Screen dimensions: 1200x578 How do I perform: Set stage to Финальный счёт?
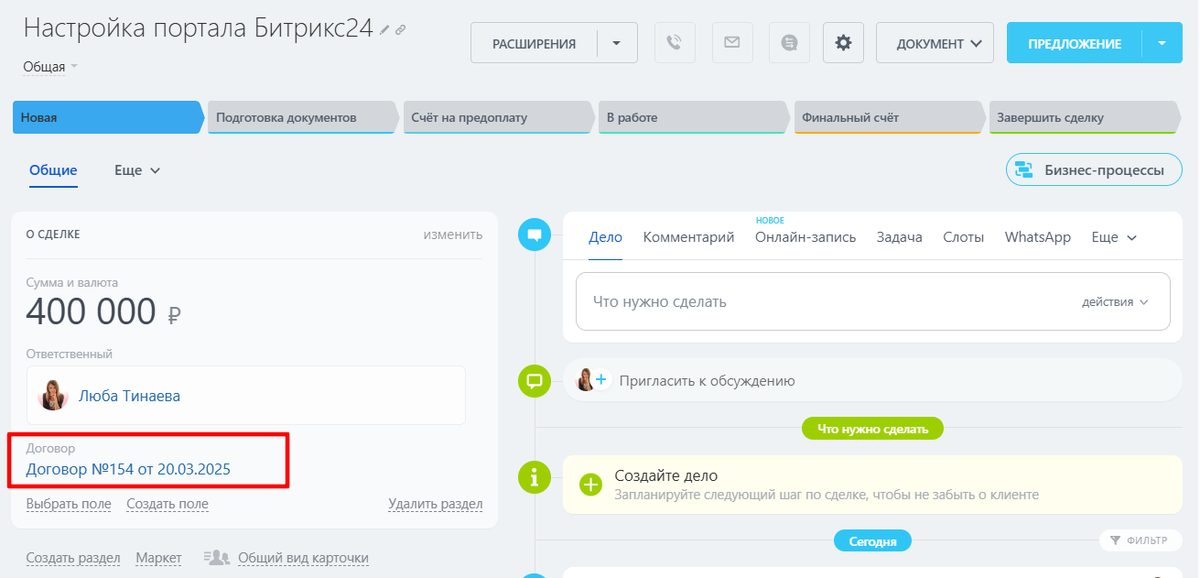[x=890, y=117]
